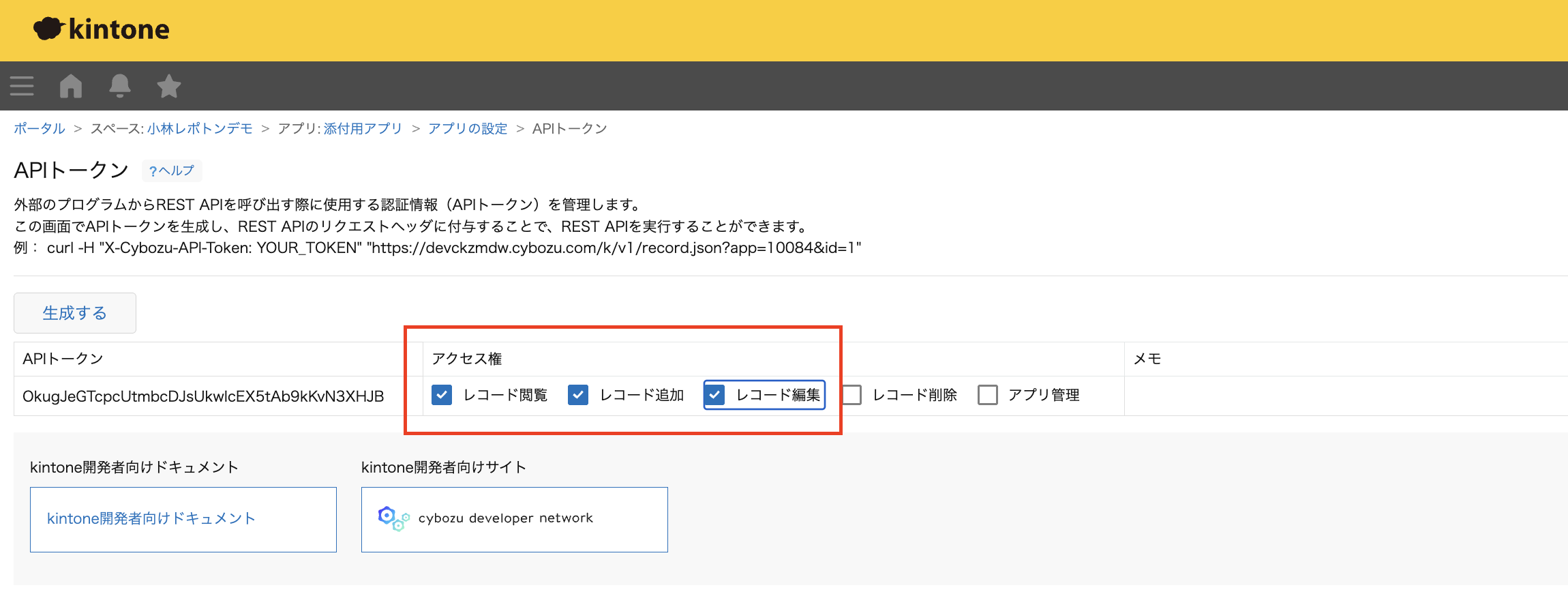Open 添付用アプリ breadcrumb link
Image resolution: width=1568 pixels, height=607 pixels.
click(x=363, y=128)
